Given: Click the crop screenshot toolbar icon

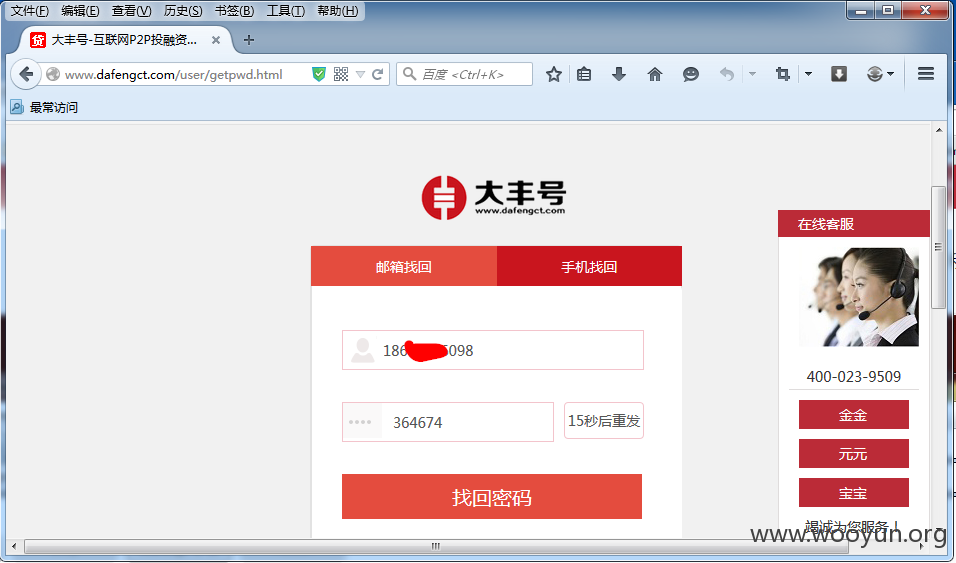Looking at the screenshot, I should 783,74.
